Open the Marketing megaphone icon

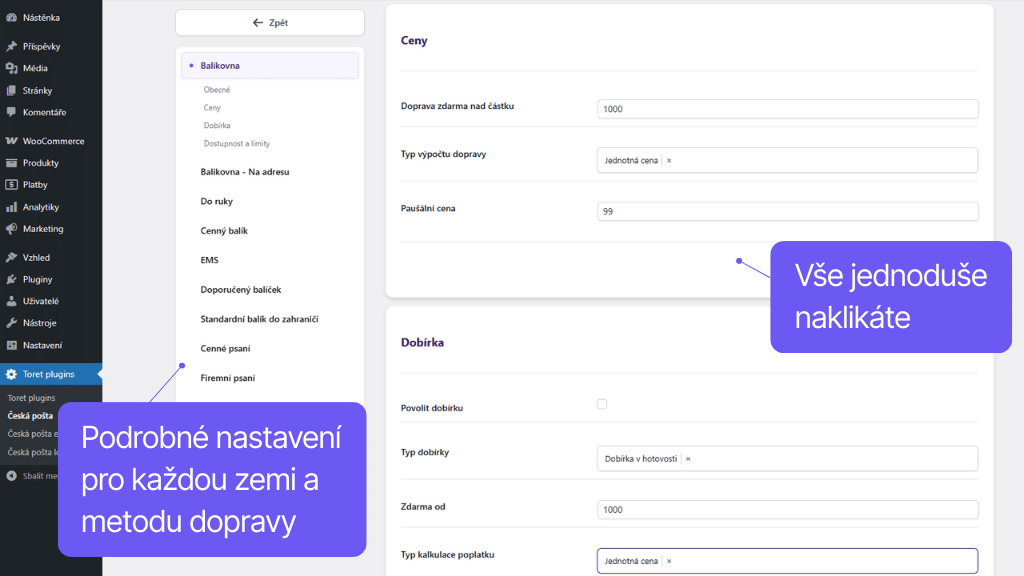pos(12,228)
